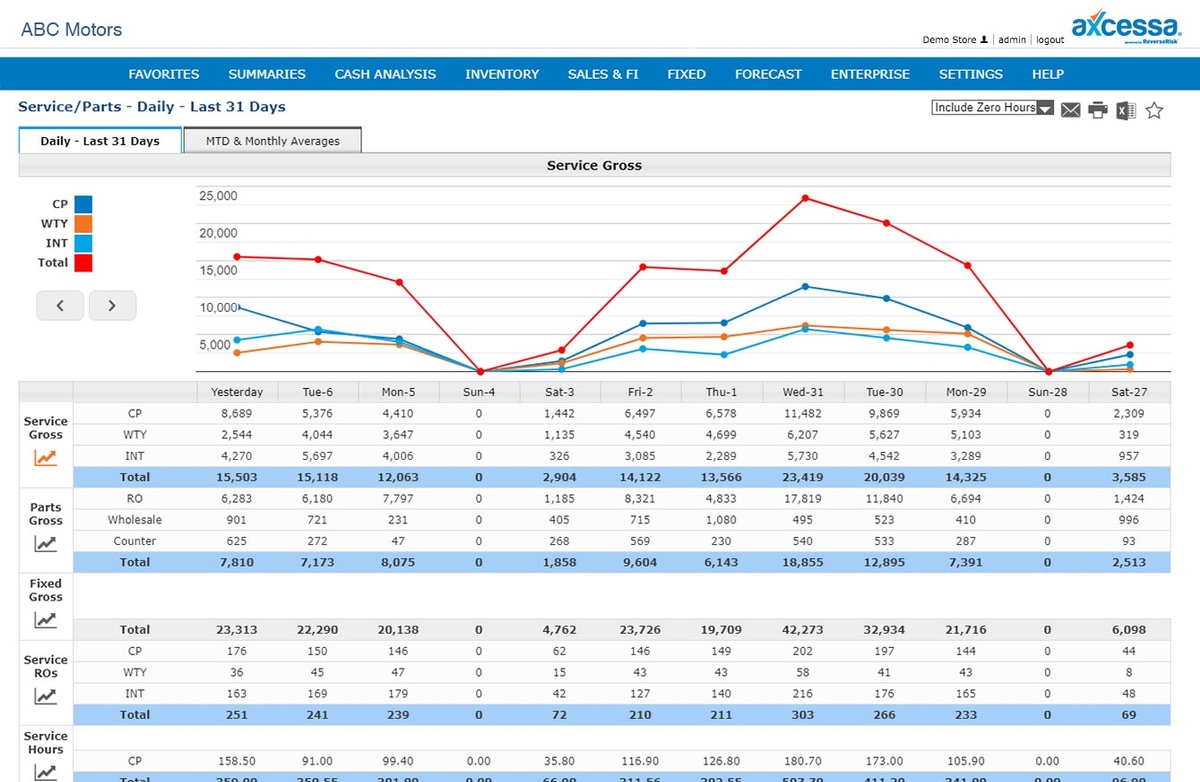This screenshot has height=782, width=1200.
Task: Show the Parts Gross chart icon
Action: (45, 544)
